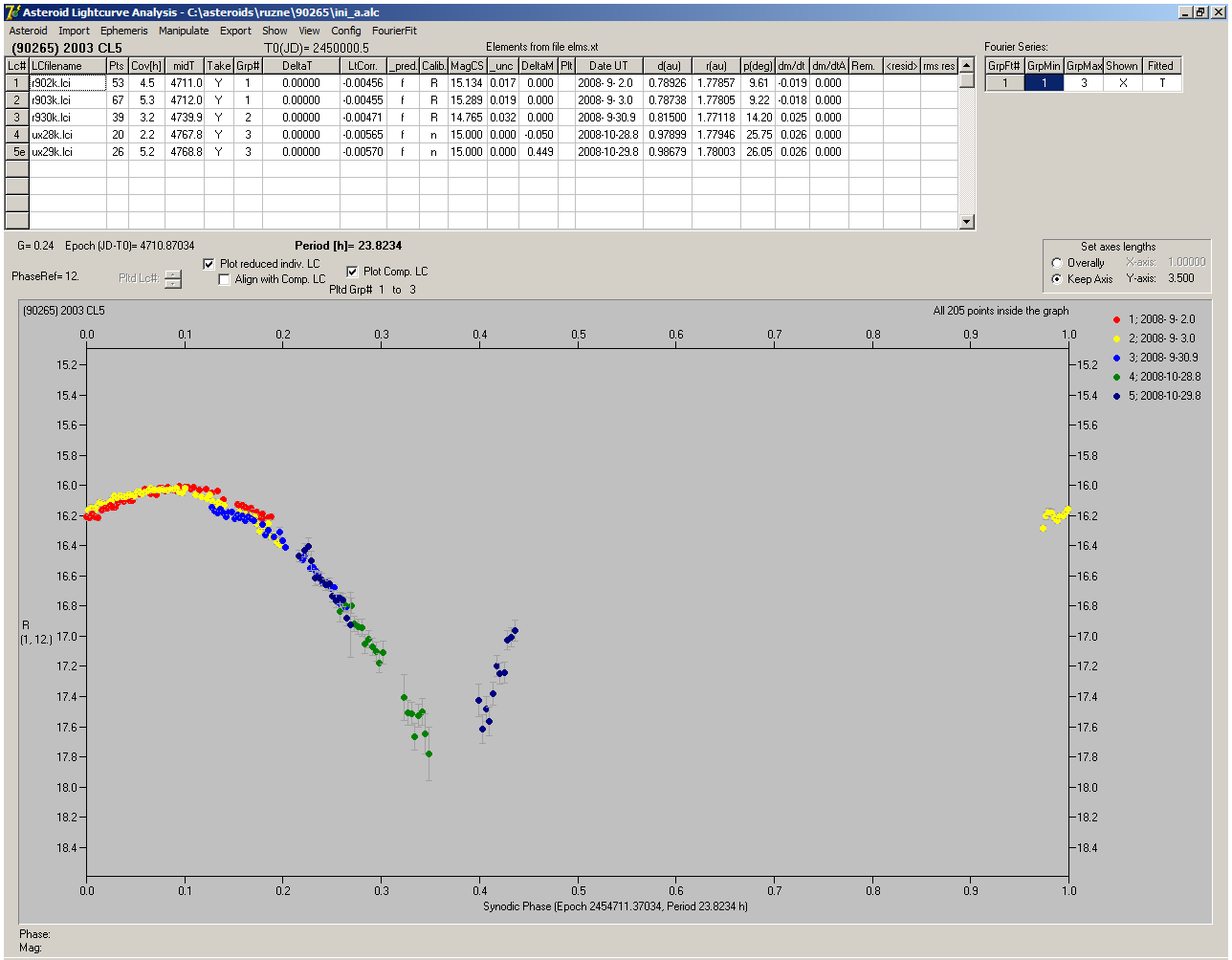Open the Manipulate menu
1232x960 pixels.
pos(184,31)
